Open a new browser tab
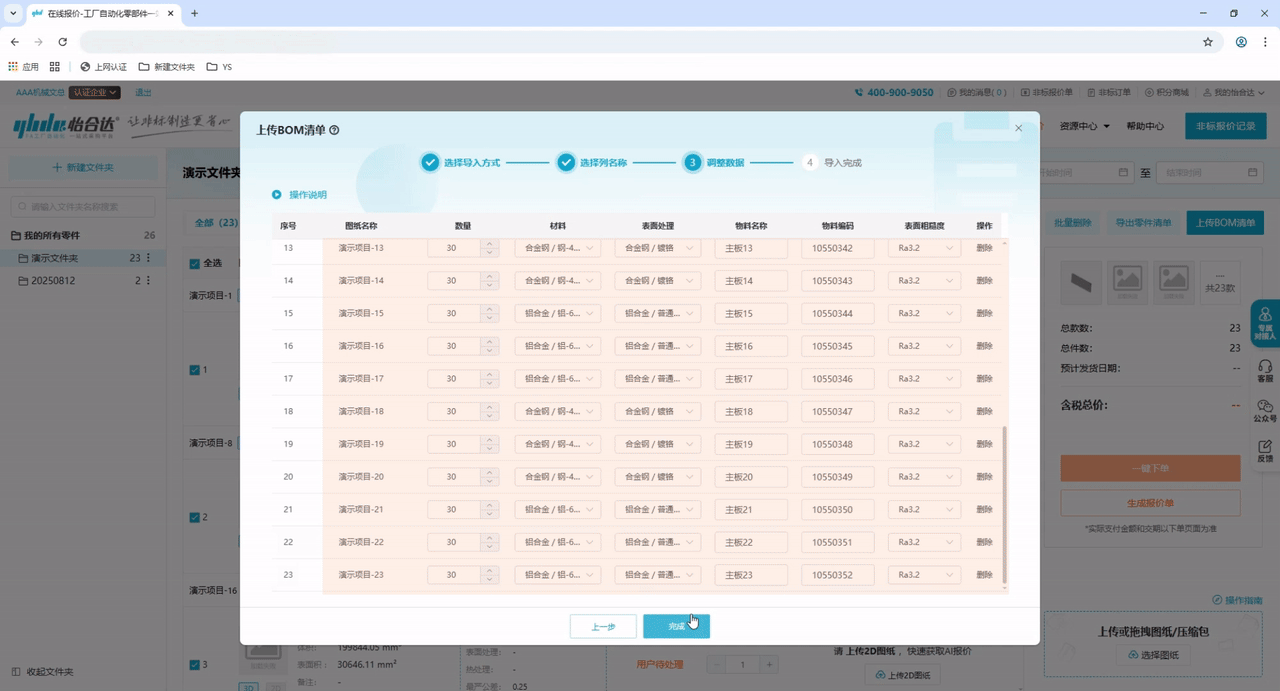The image size is (1280, 691). point(194,13)
